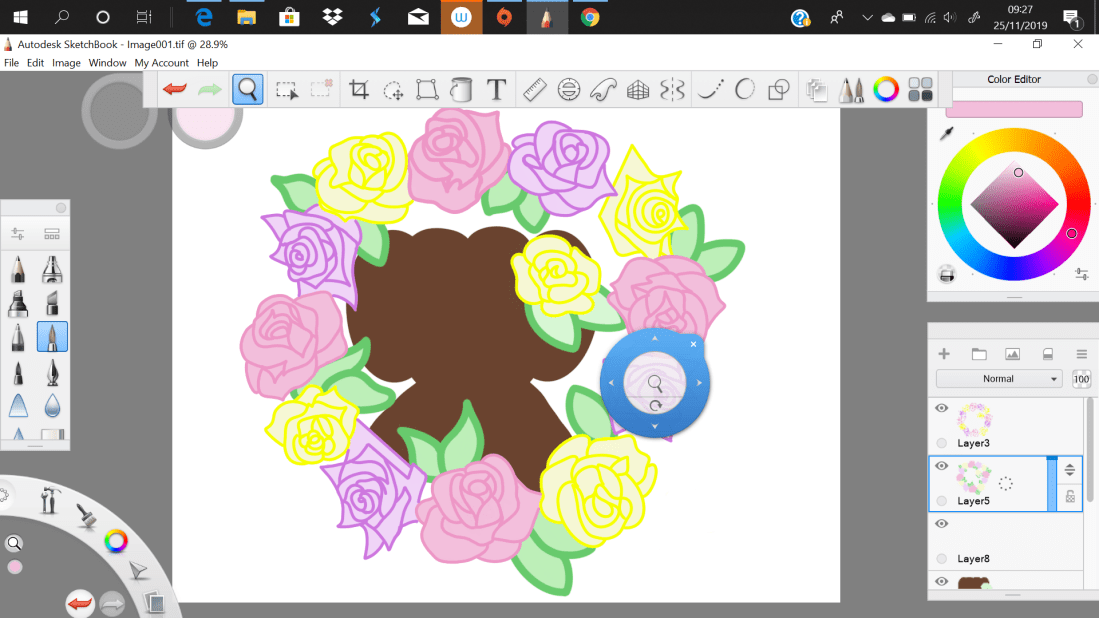The image size is (1099, 618).
Task: Click the pink current color bar
Action: pos(1013,109)
